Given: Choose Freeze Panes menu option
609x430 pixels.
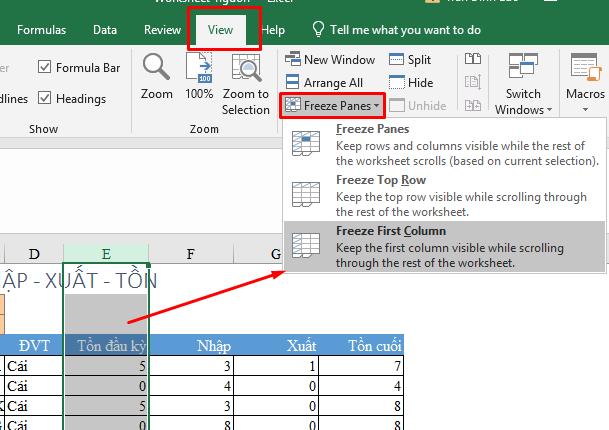Looking at the screenshot, I should coord(444,144).
